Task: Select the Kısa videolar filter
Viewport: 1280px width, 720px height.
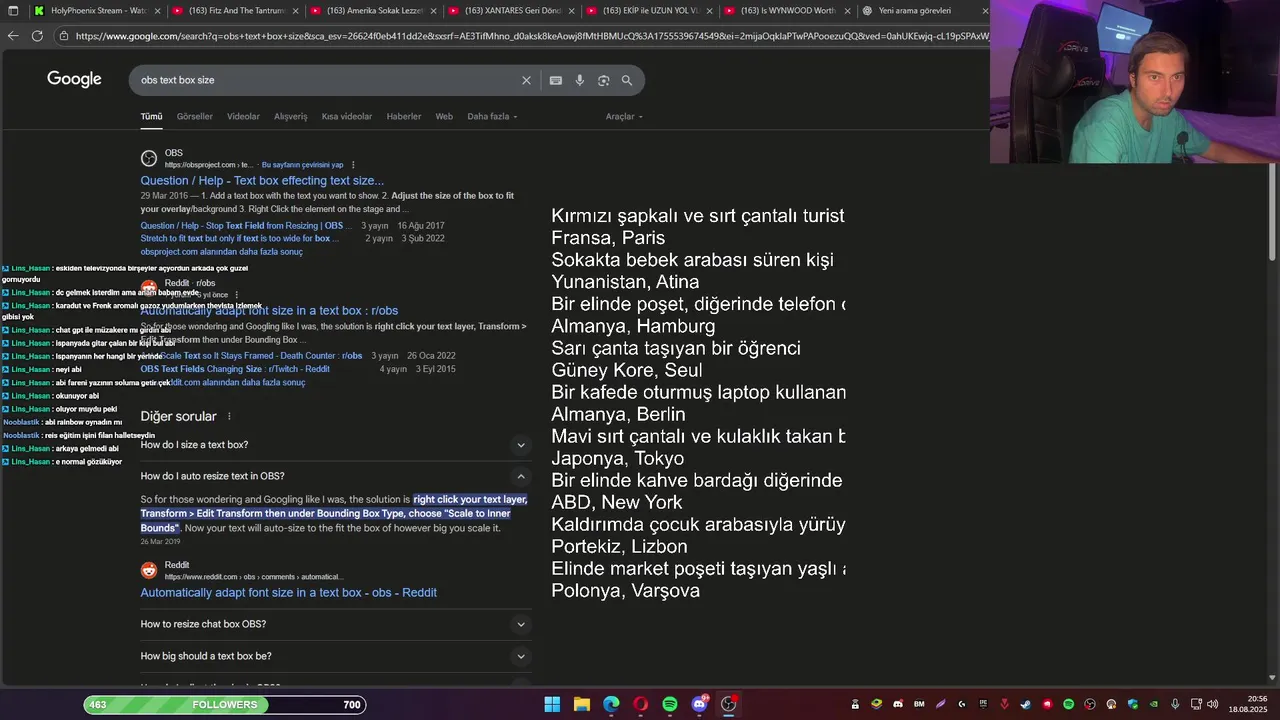Action: click(x=347, y=116)
